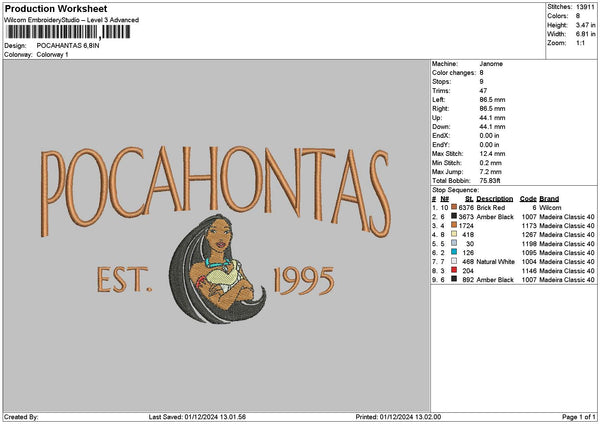Click 'Wilcom EmbroideryStudio – Level 3 Advanced' text

[72, 20]
